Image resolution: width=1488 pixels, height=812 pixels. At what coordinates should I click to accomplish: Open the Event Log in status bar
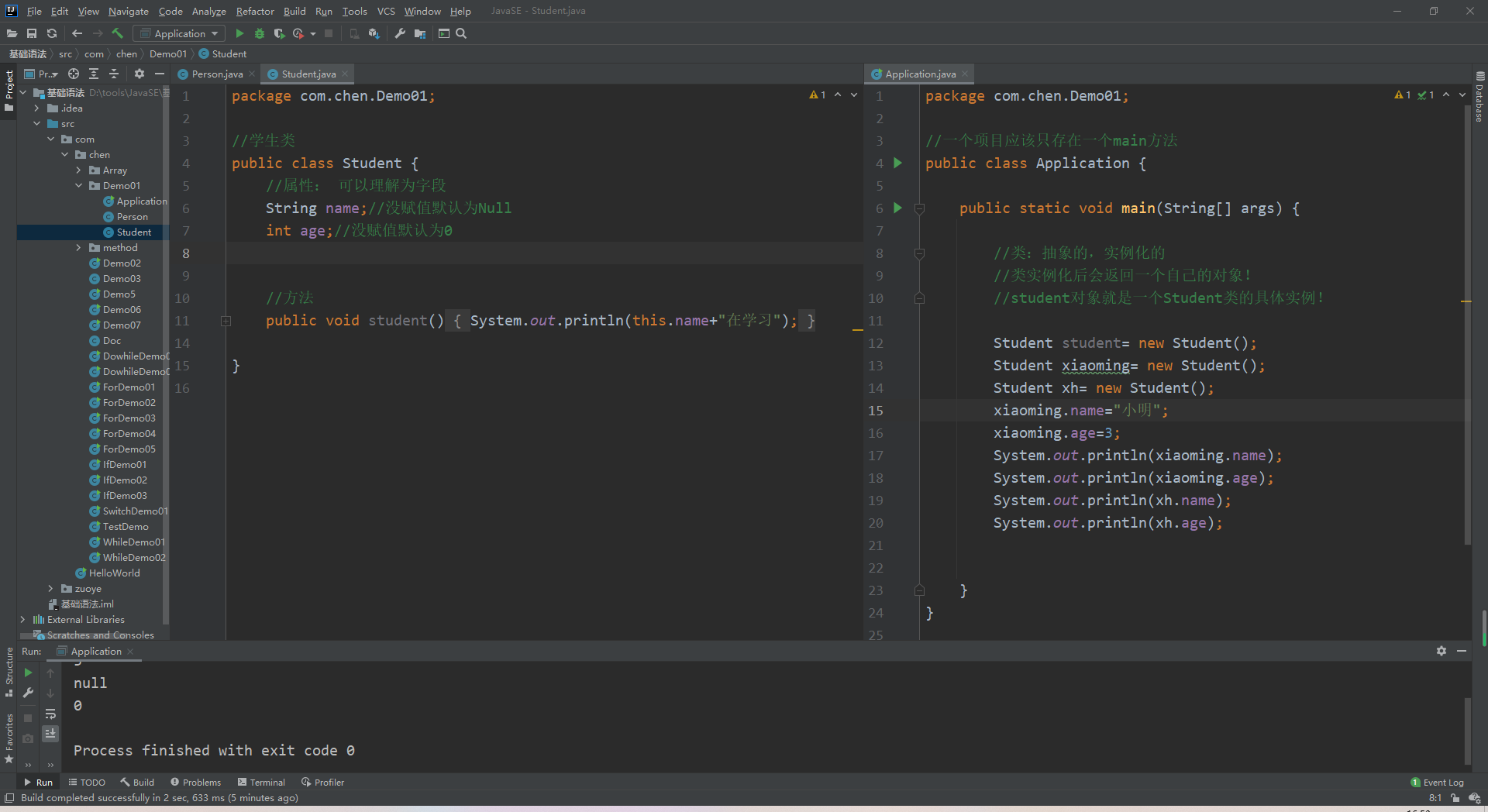(1438, 783)
